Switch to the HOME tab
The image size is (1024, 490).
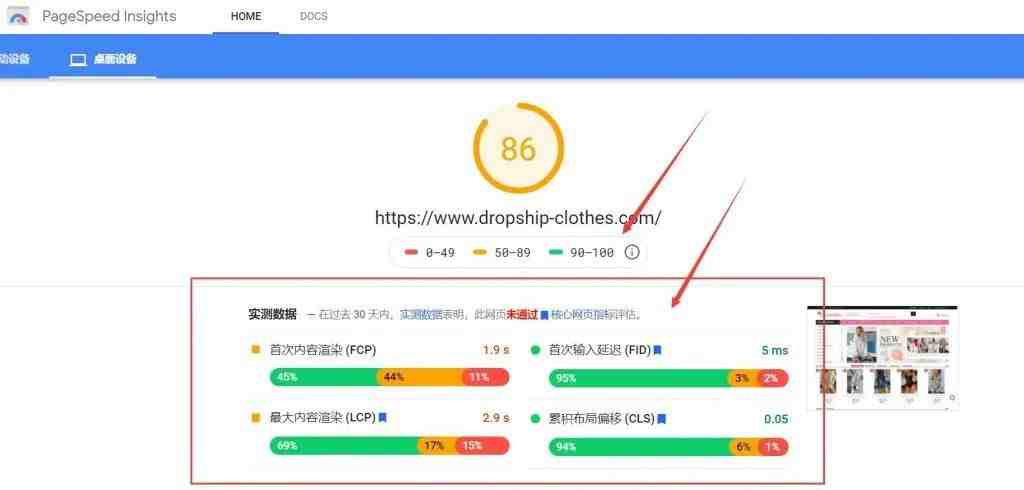click(246, 16)
